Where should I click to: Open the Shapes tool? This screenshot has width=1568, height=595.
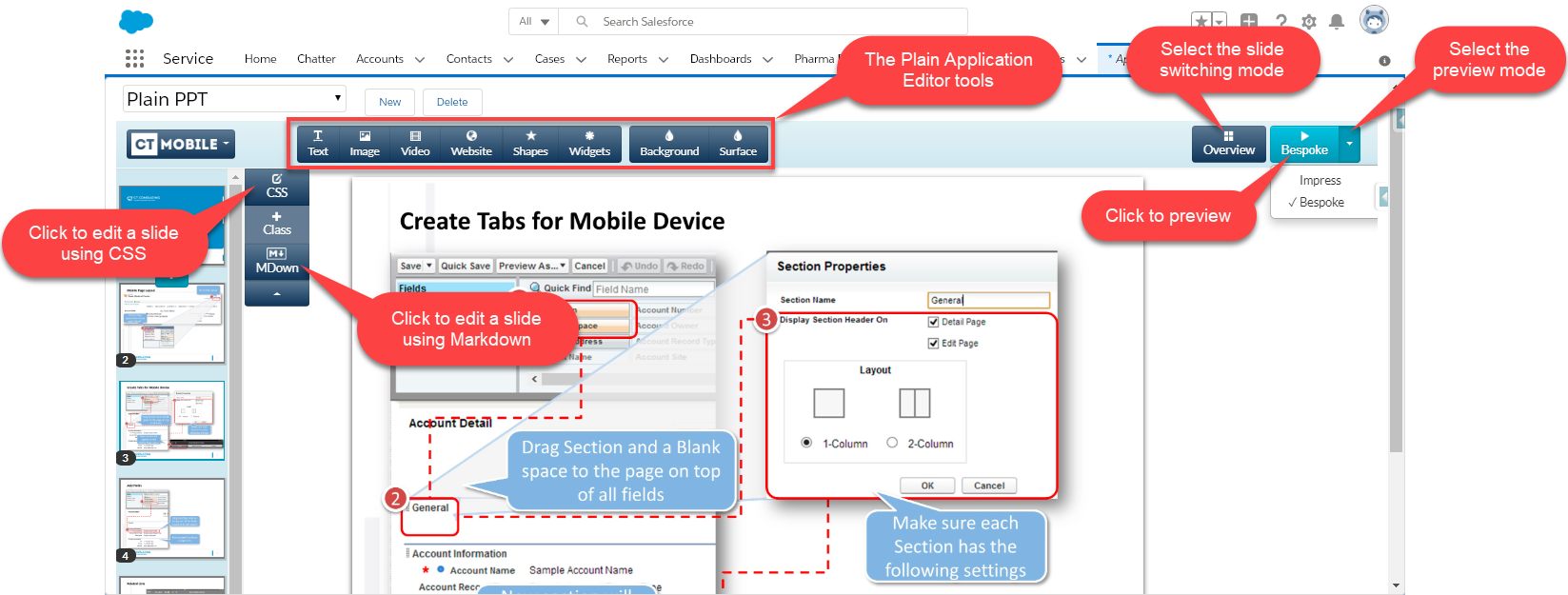pos(530,144)
